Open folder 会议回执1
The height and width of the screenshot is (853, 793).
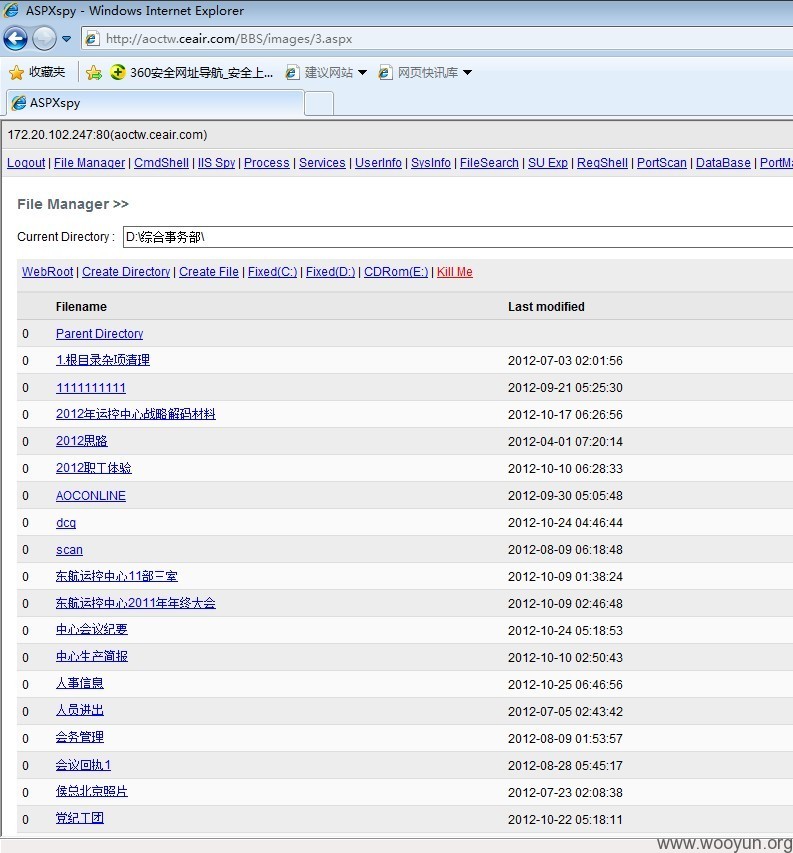(83, 765)
